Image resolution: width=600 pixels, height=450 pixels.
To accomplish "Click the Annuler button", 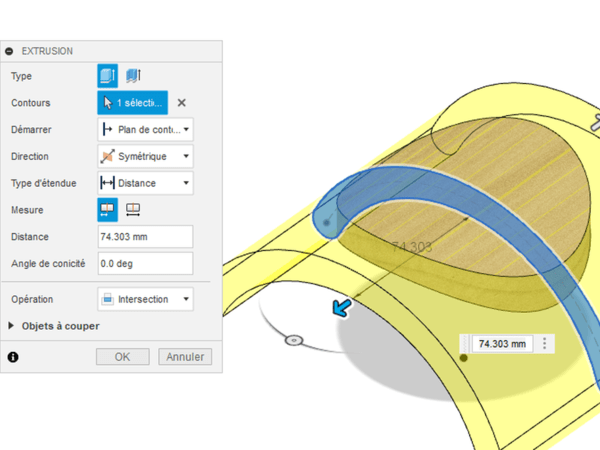I will tap(185, 356).
